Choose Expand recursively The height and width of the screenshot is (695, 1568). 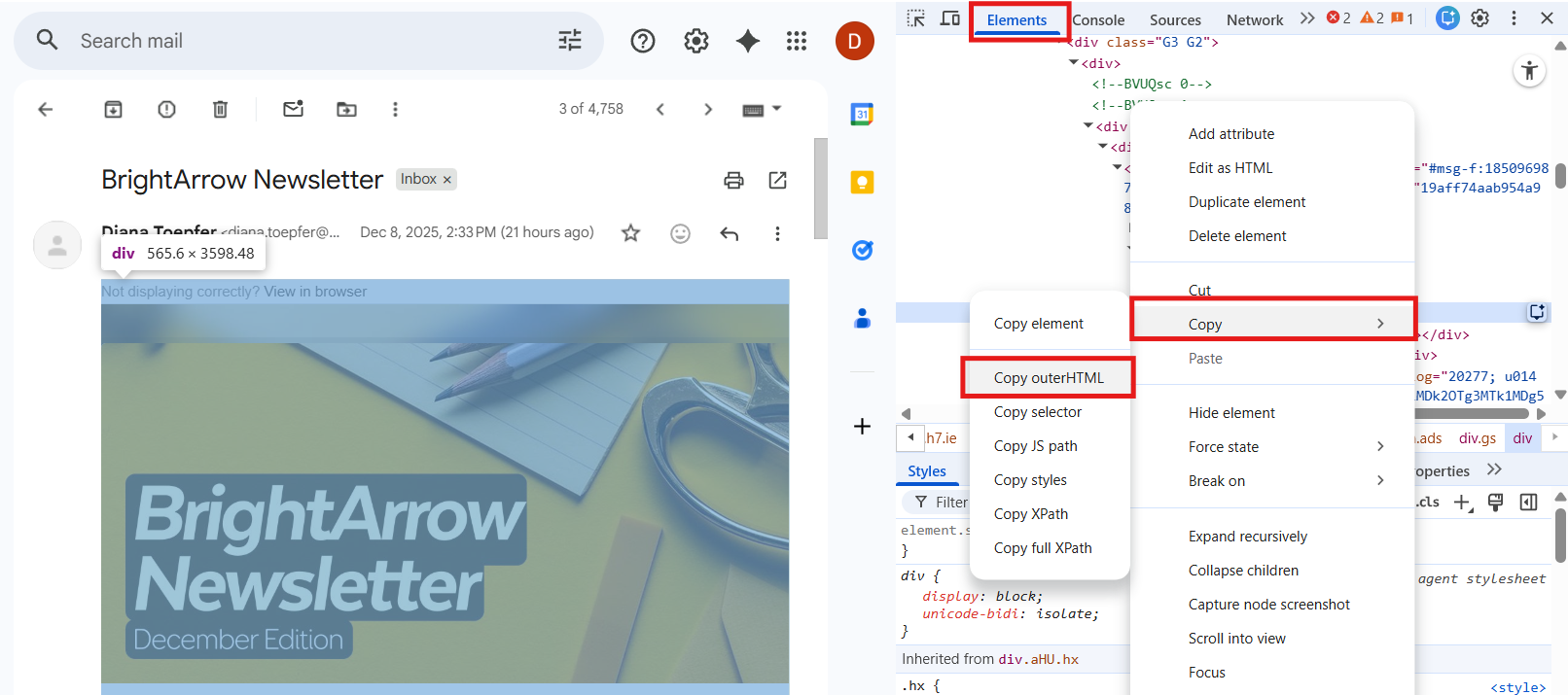(1272, 537)
